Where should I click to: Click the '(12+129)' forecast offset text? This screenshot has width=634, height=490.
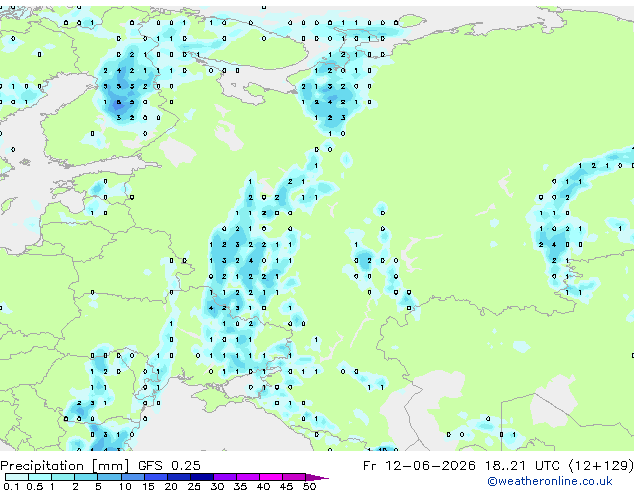(x=601, y=466)
